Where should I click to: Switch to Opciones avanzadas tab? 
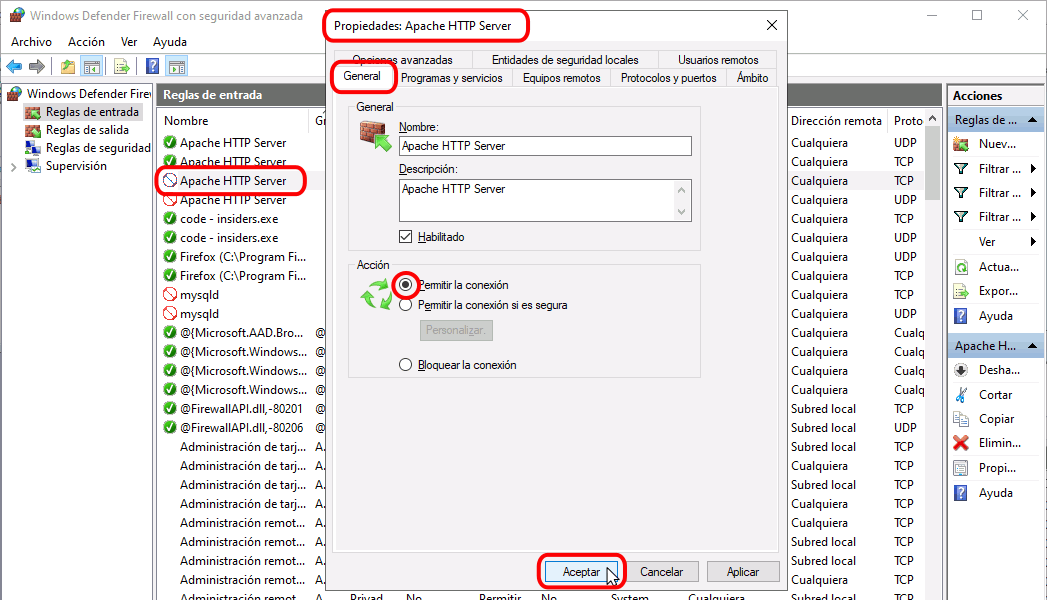[x=403, y=60]
